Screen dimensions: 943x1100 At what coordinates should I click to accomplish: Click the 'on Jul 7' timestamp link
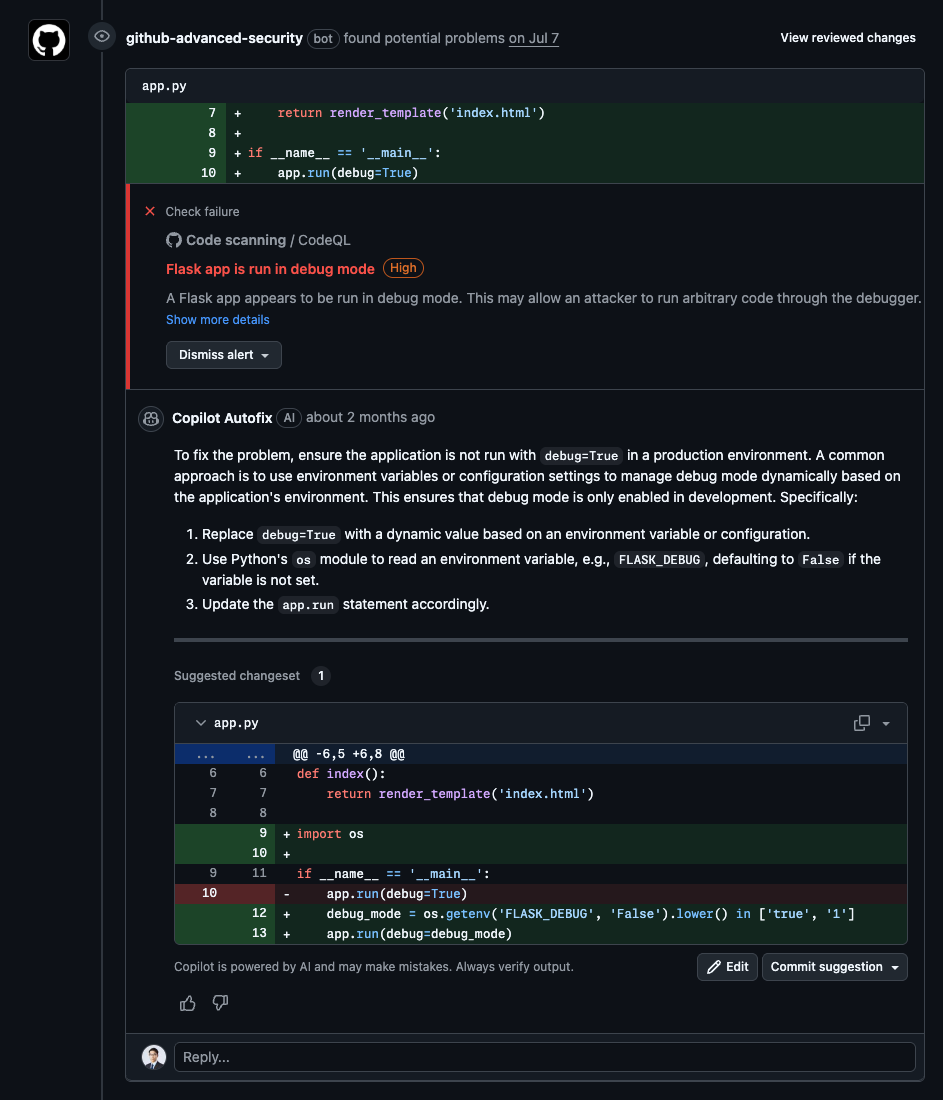click(x=534, y=39)
